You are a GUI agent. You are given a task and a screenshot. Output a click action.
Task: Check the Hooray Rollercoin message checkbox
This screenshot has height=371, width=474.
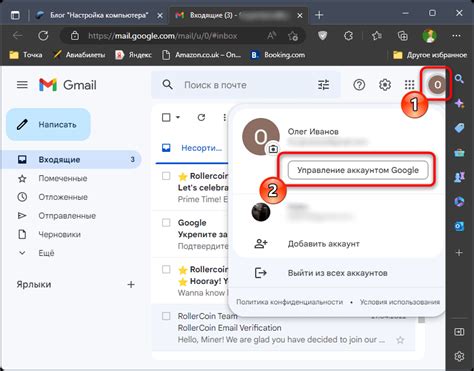tap(166, 269)
